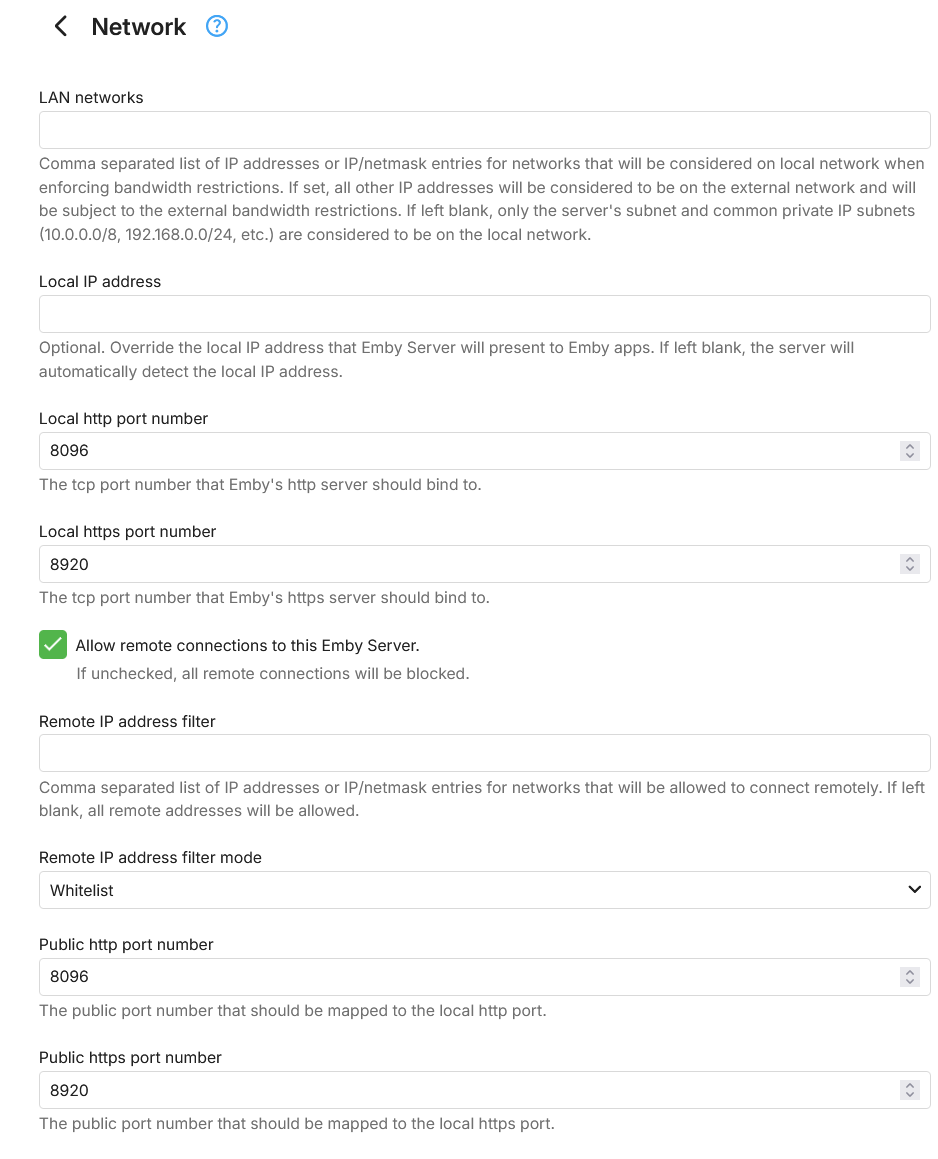Click the Remote IP address filter input box
Image resolution: width=938 pixels, height=1159 pixels.
pos(484,753)
